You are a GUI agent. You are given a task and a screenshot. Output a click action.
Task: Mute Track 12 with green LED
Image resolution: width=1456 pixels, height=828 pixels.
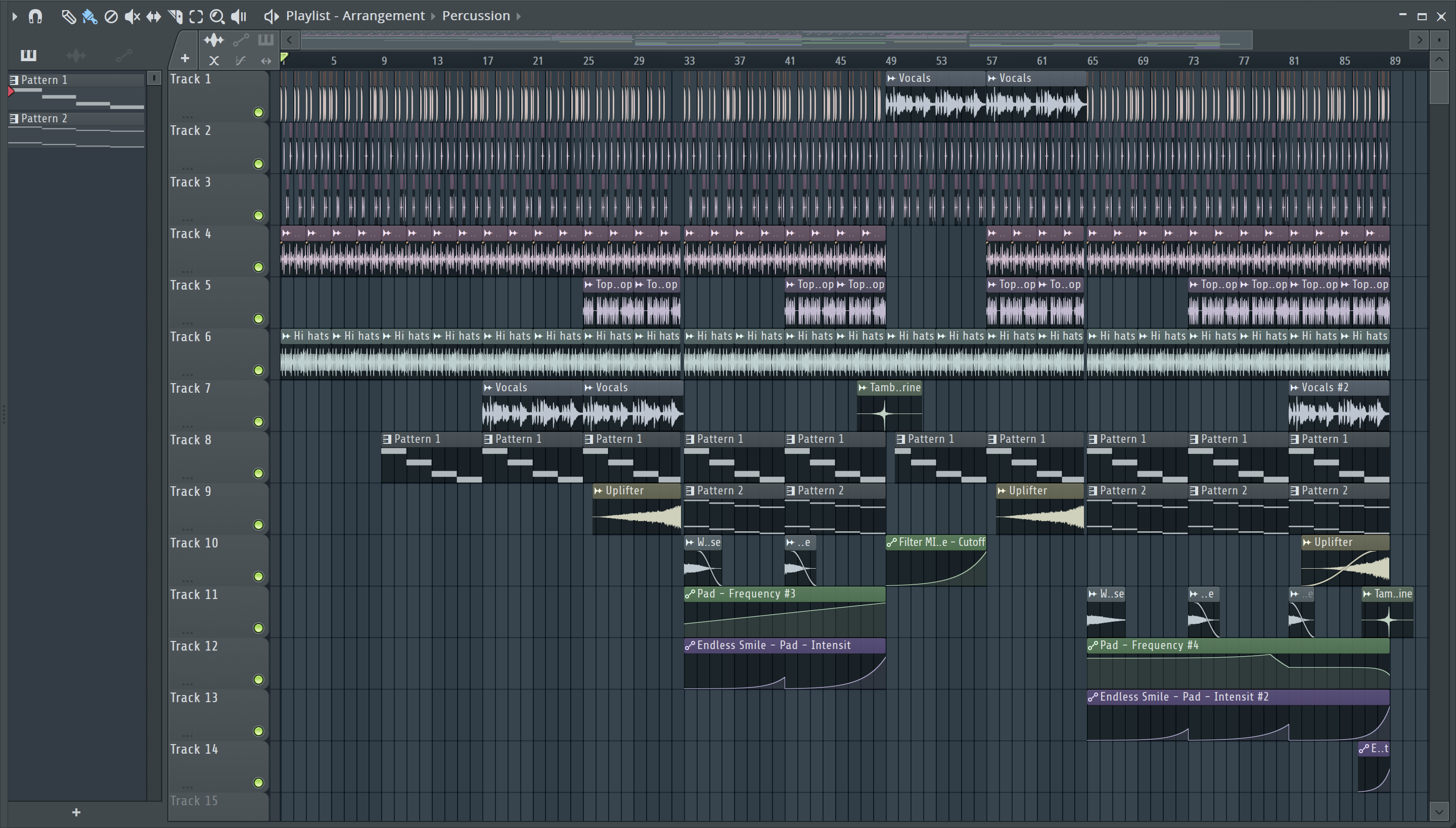click(x=259, y=679)
